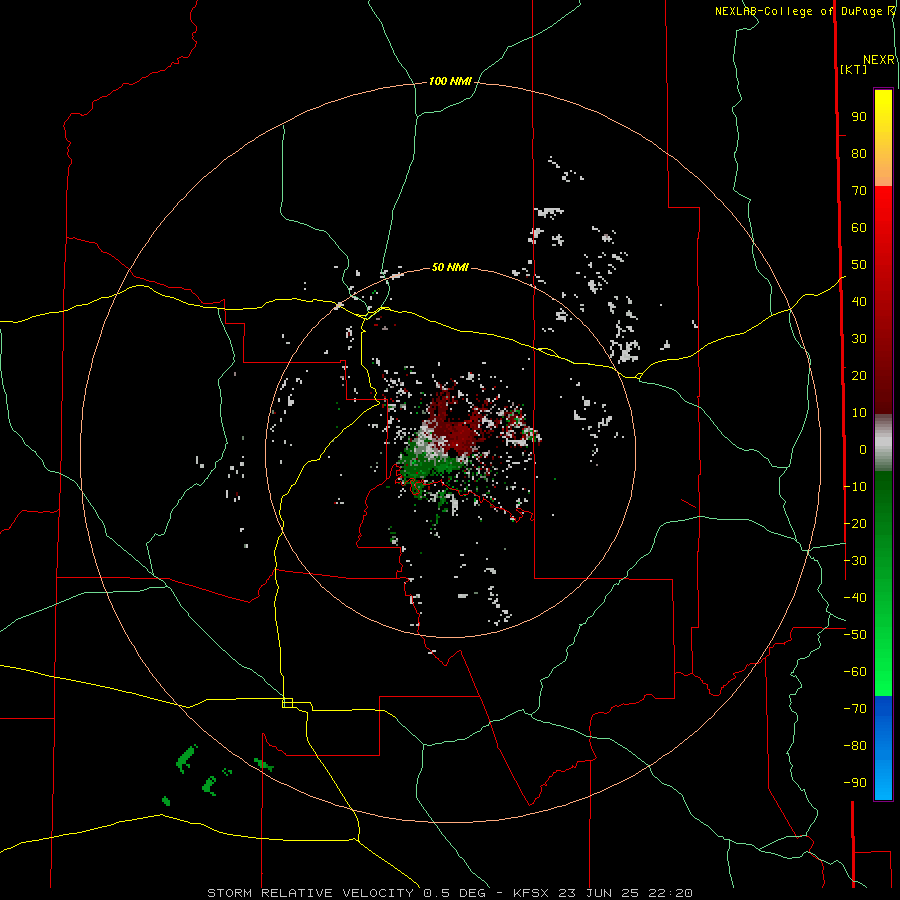Click the -20 value on the velocity scale
The height and width of the screenshot is (900, 900).
pyautogui.click(x=855, y=523)
